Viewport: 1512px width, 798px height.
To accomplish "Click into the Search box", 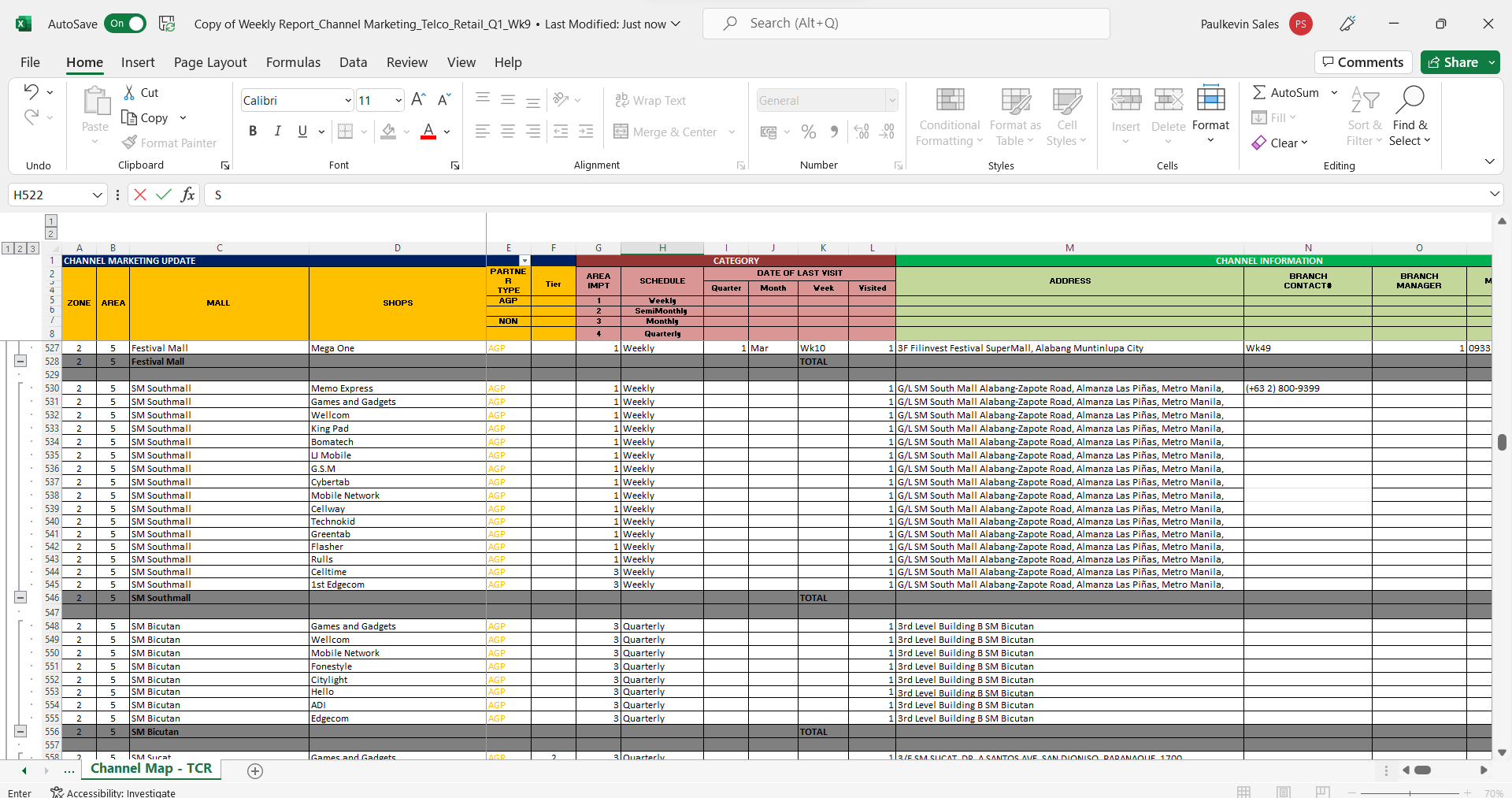I will [x=906, y=24].
